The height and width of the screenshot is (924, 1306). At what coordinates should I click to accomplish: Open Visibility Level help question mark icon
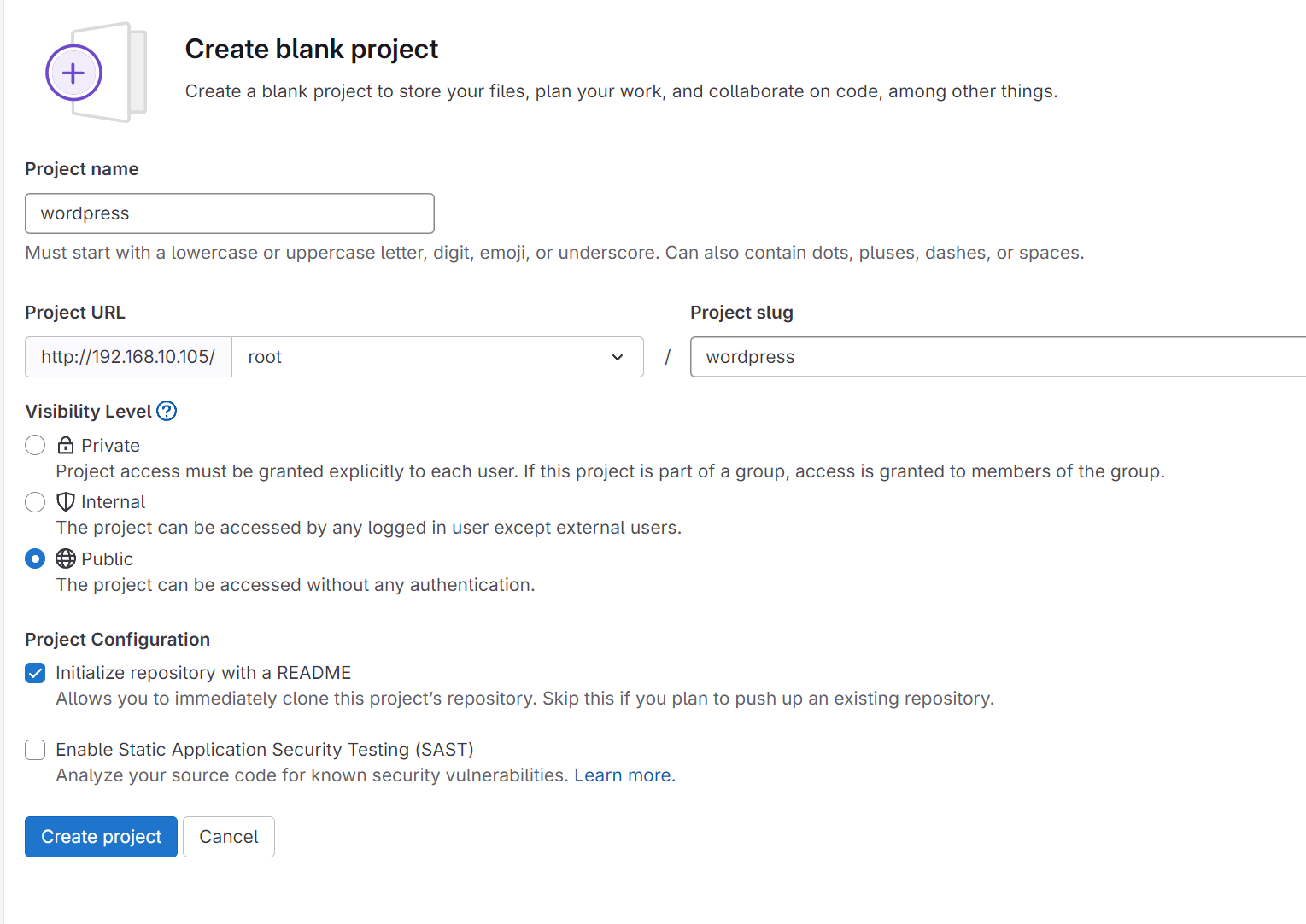pyautogui.click(x=167, y=411)
